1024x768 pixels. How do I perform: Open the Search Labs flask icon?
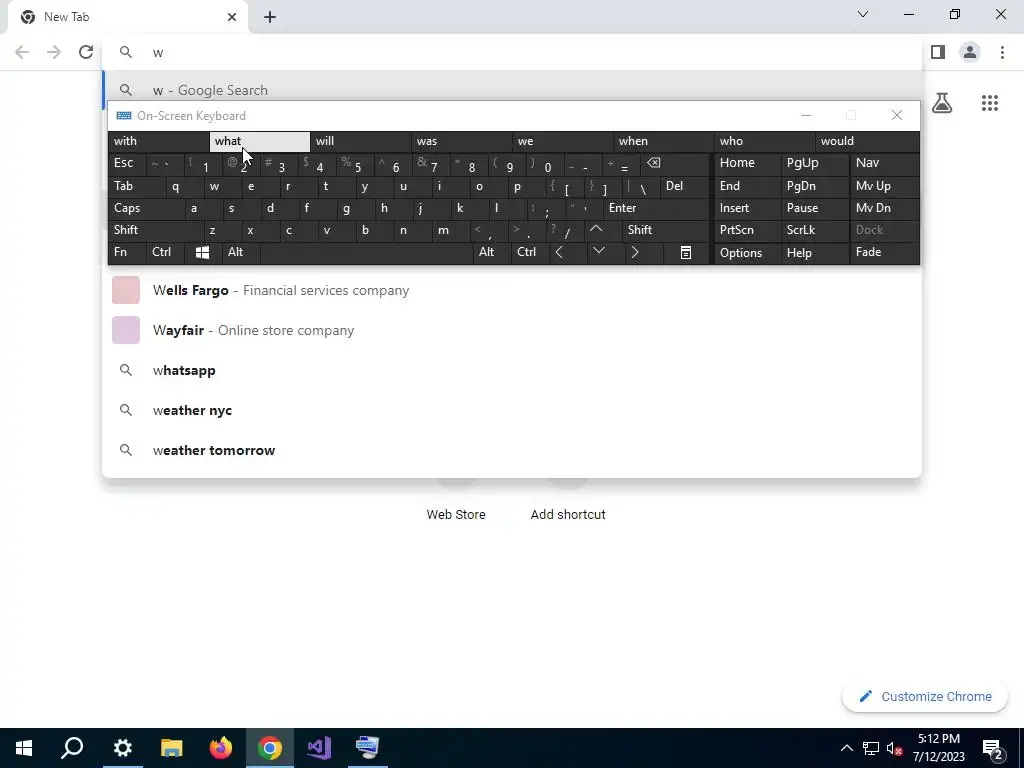(942, 103)
